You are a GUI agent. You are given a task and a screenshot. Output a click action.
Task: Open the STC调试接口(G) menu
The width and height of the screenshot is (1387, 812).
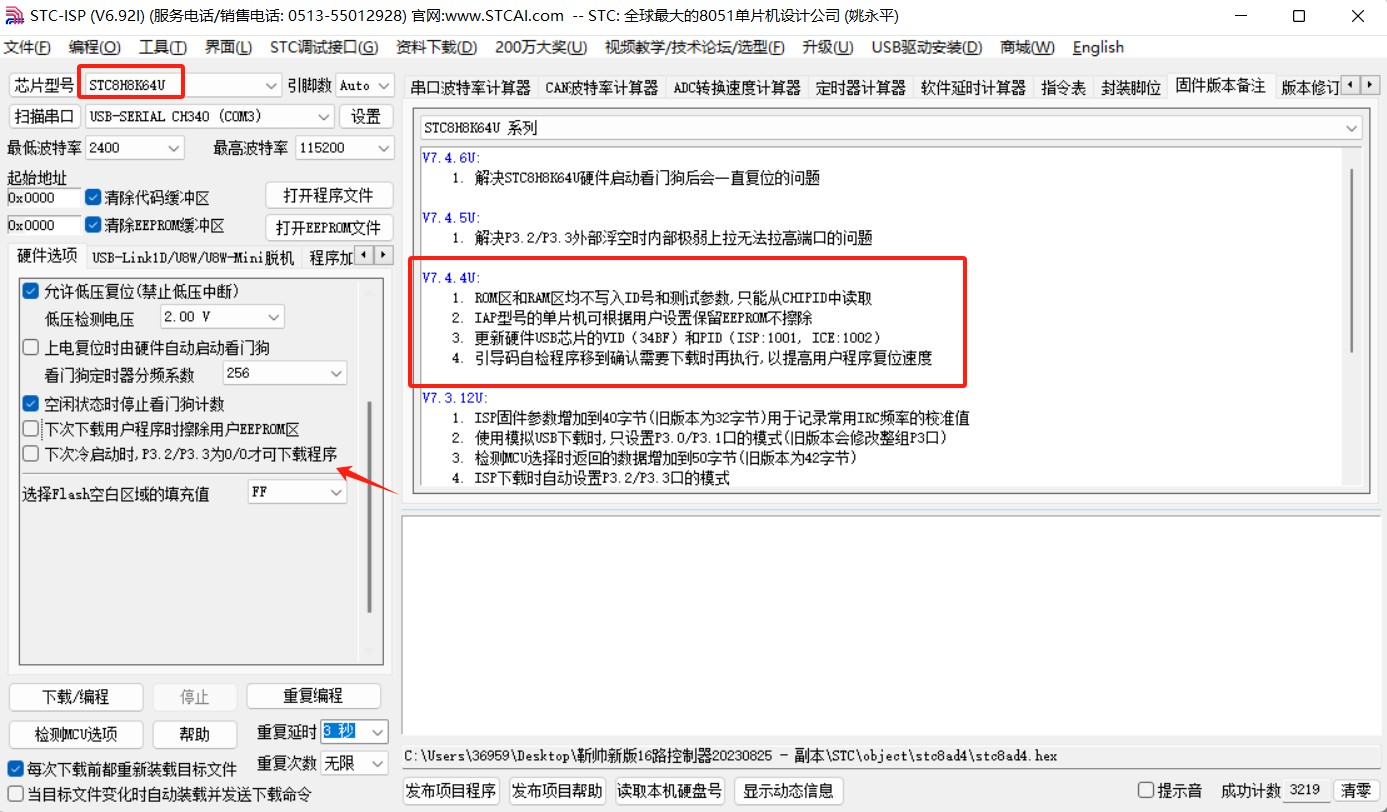[324, 47]
